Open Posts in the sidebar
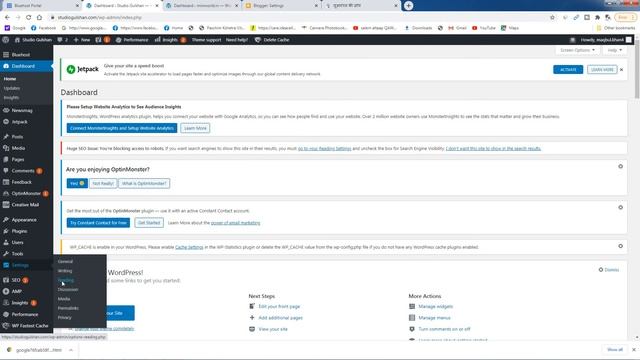The width and height of the screenshot is (640, 360). [27, 137]
